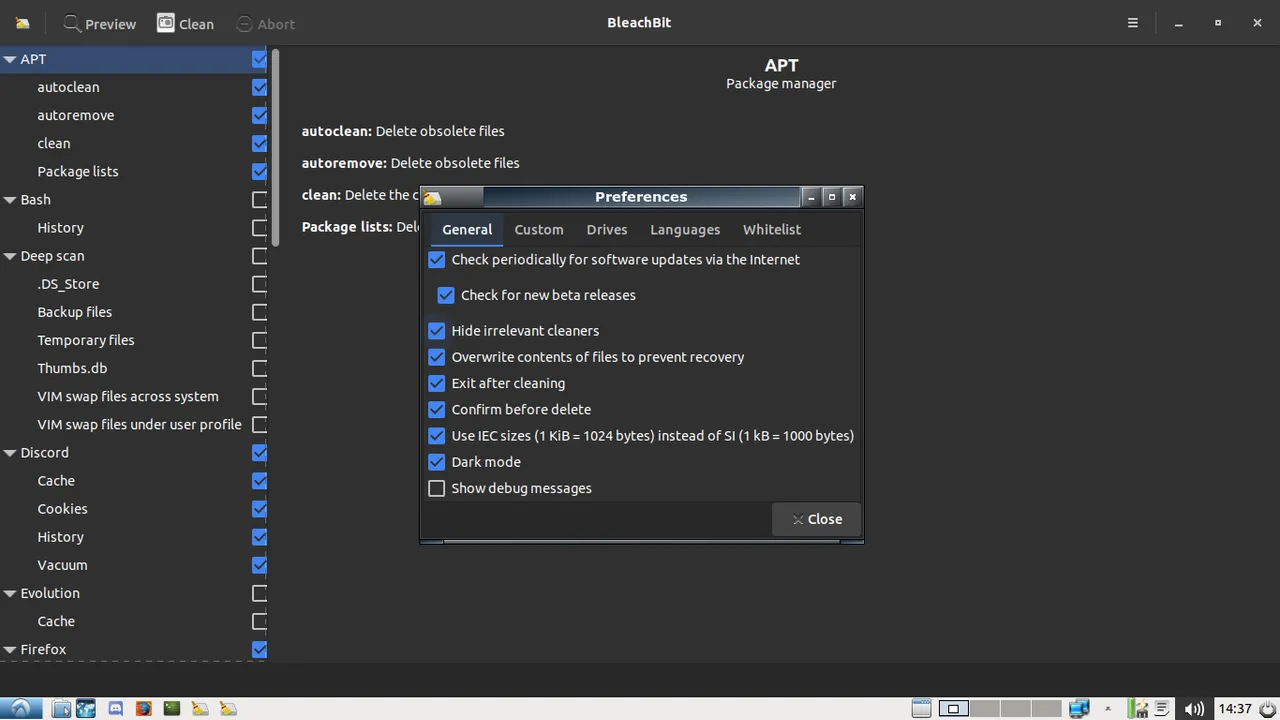Image resolution: width=1280 pixels, height=720 pixels.
Task: Open the Languages tab
Action: [685, 229]
